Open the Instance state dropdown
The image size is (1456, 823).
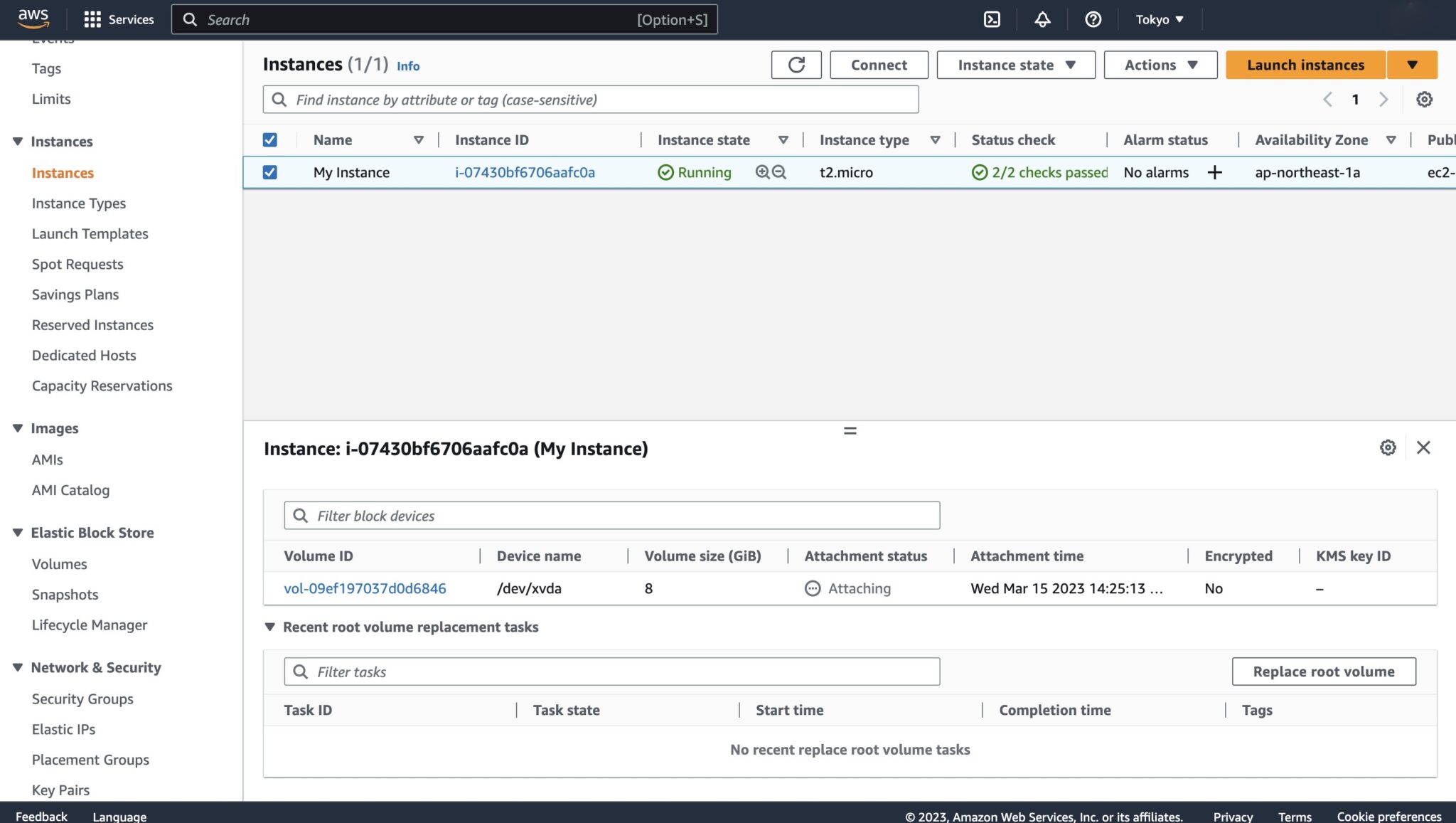1015,64
